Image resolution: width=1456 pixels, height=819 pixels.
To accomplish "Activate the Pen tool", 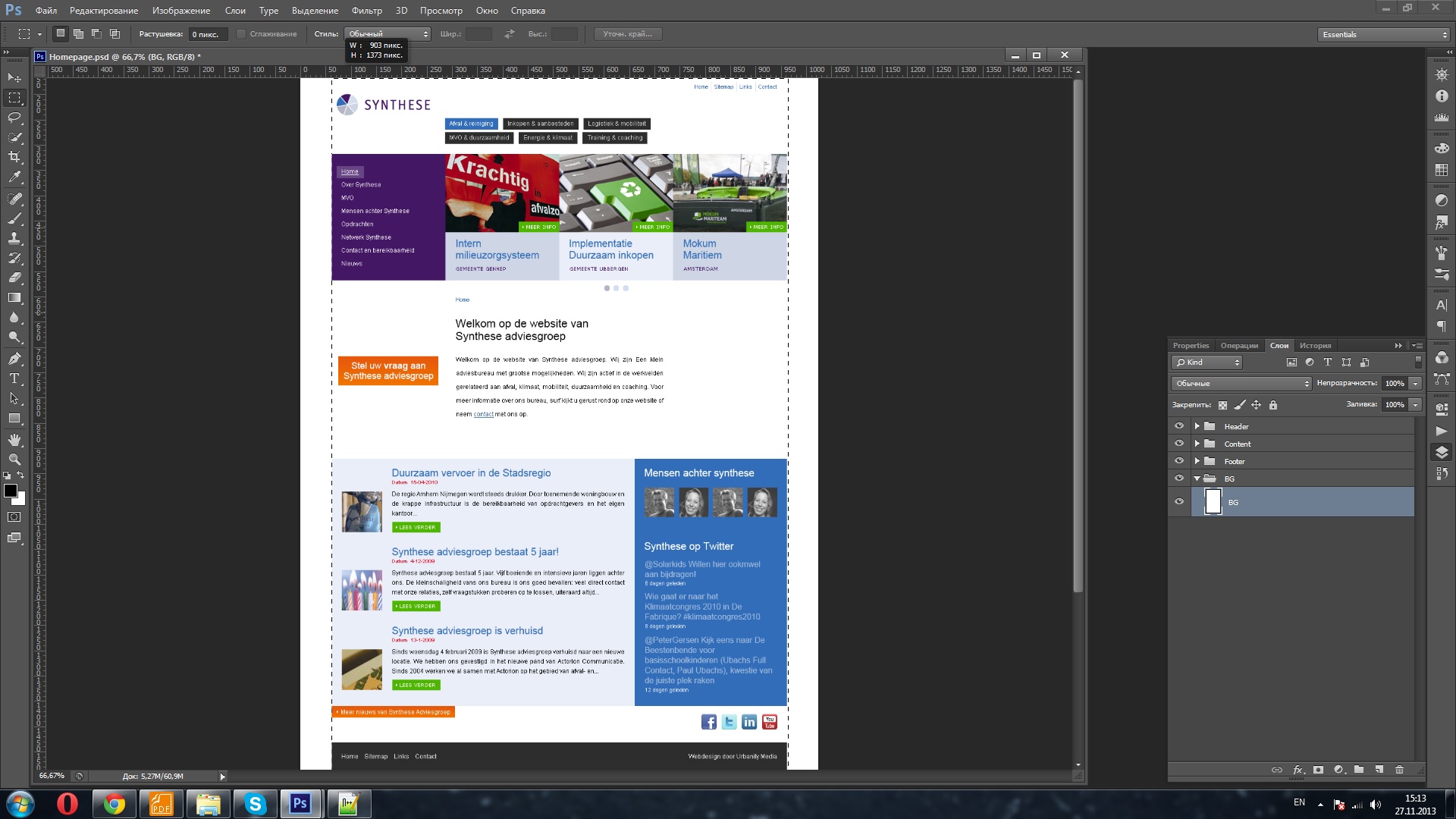I will click(14, 359).
